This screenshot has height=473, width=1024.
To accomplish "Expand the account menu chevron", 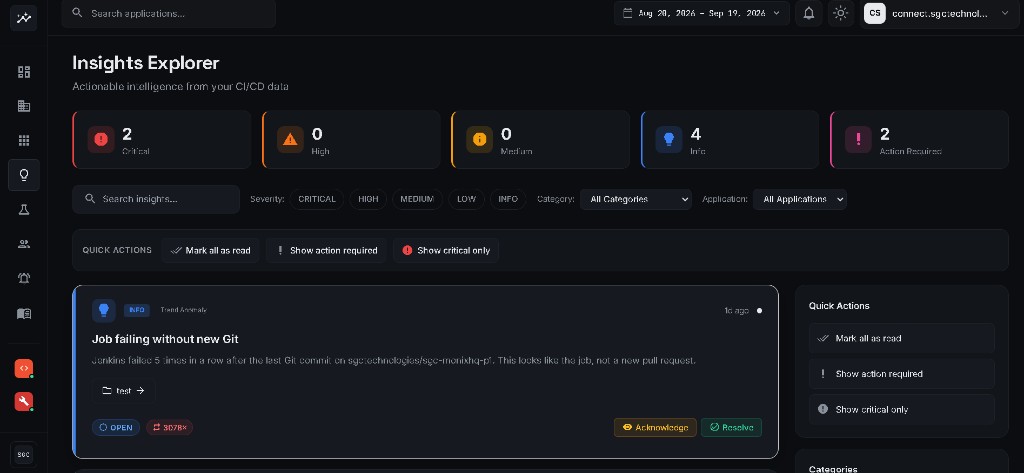I will (x=1005, y=13).
